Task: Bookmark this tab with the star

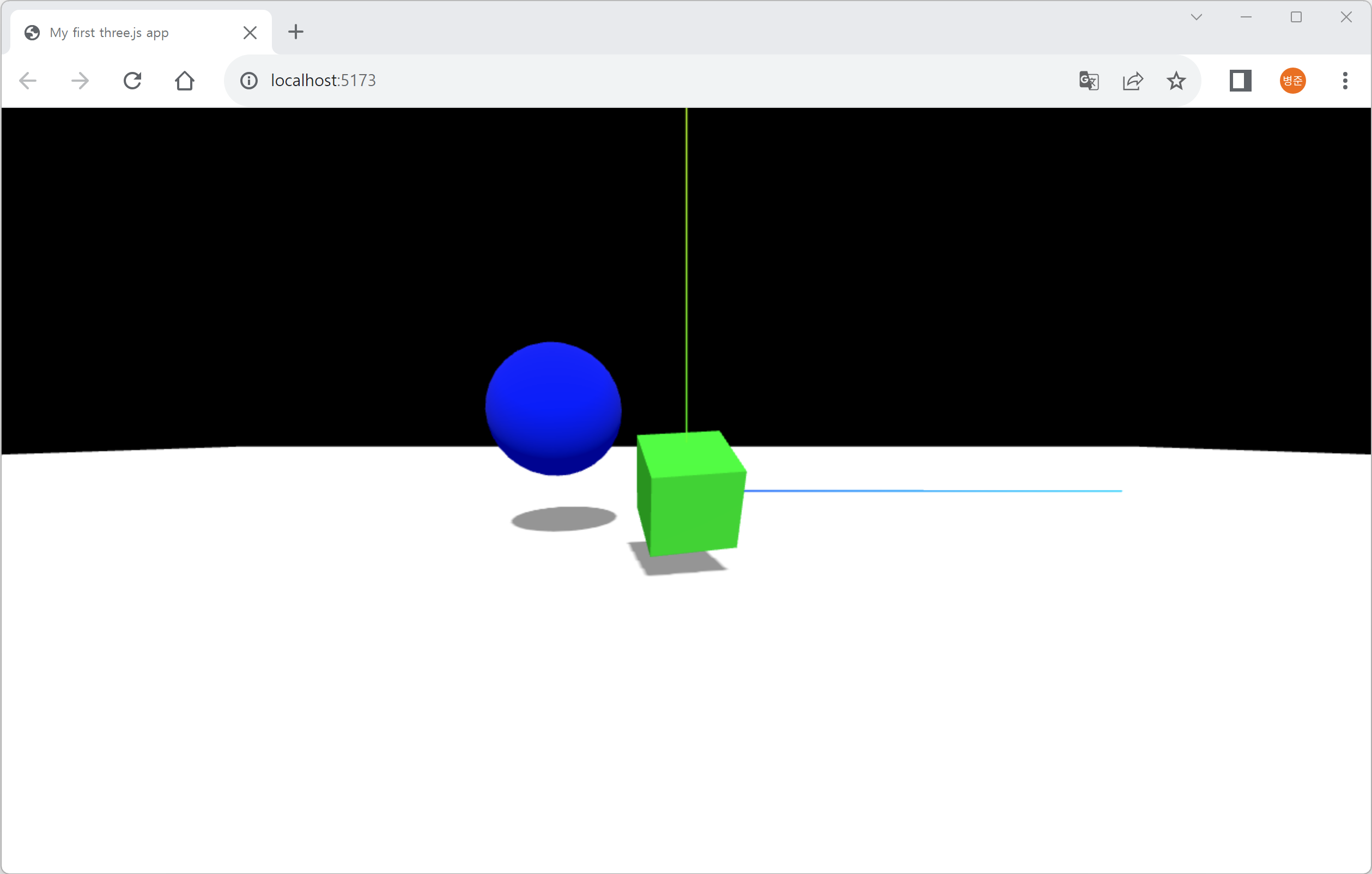Action: point(1176,81)
